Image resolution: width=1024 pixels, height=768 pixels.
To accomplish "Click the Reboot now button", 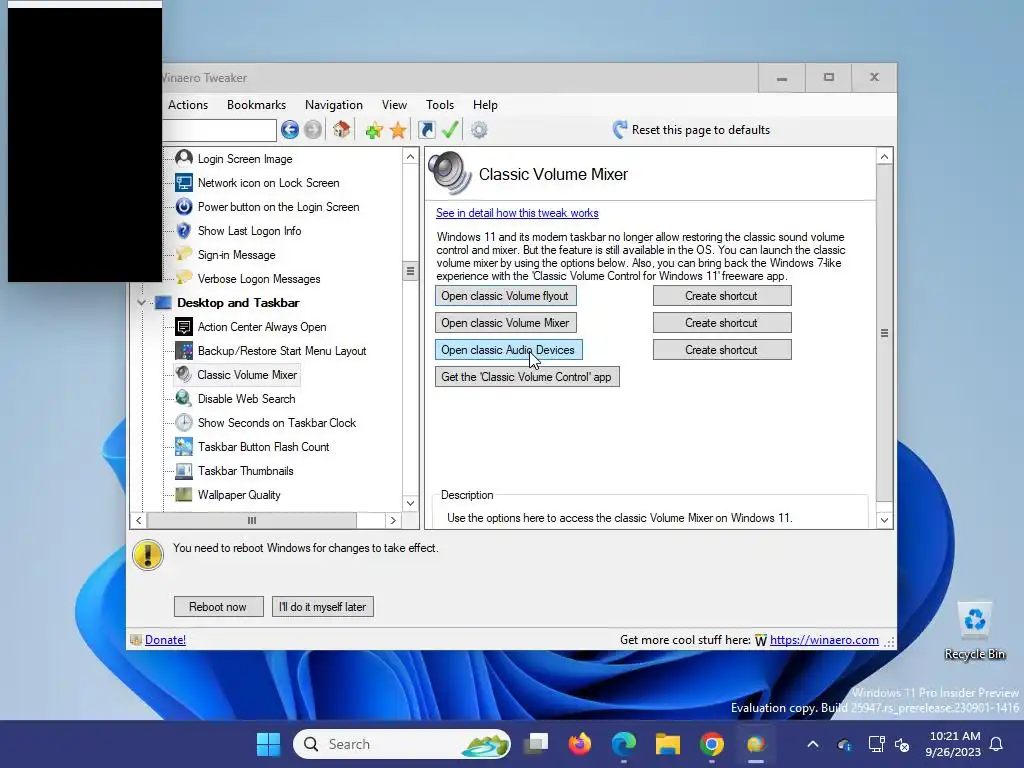I will click(218, 607).
